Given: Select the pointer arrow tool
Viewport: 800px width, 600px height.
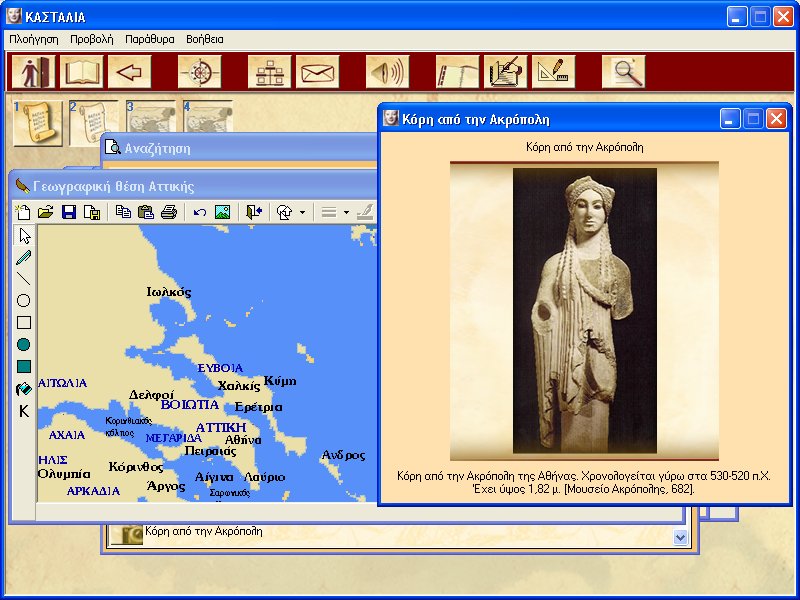Looking at the screenshot, I should click(24, 236).
